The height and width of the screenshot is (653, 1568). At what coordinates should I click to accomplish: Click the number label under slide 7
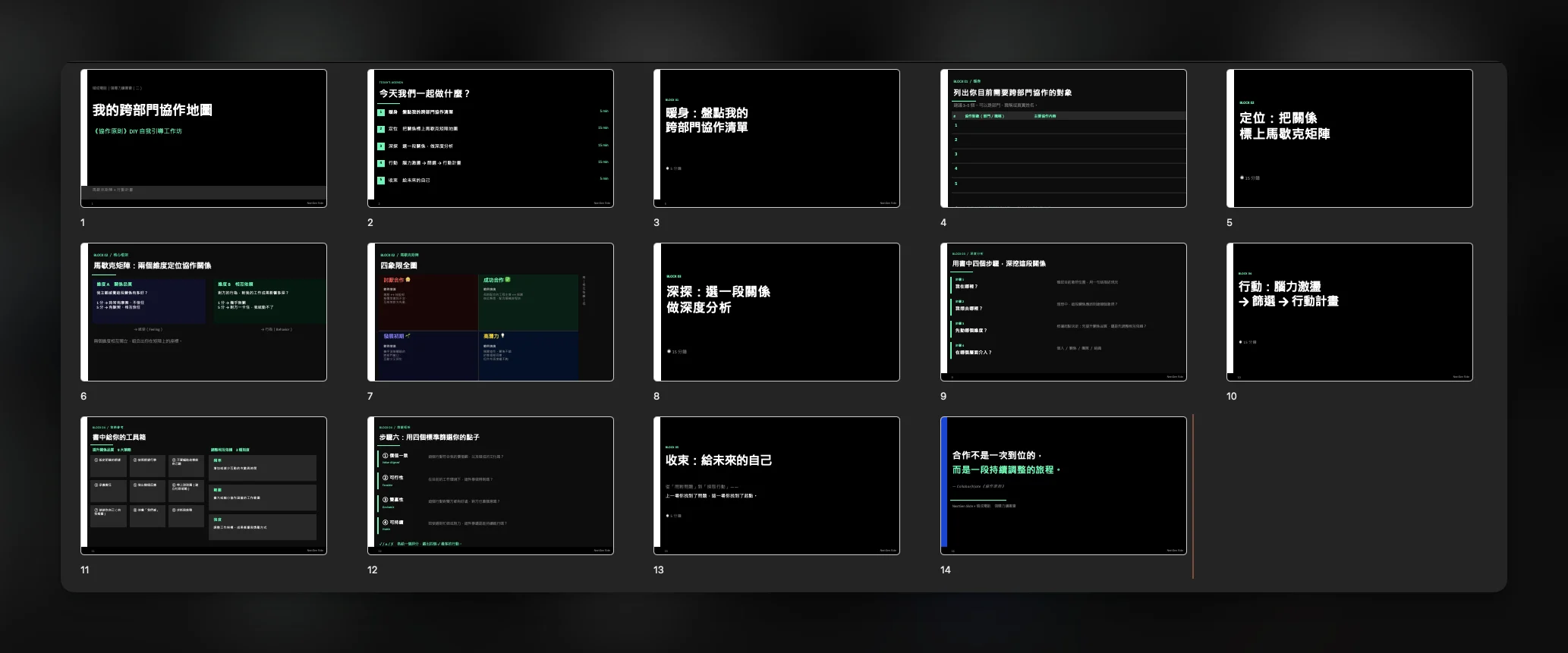[x=370, y=397]
